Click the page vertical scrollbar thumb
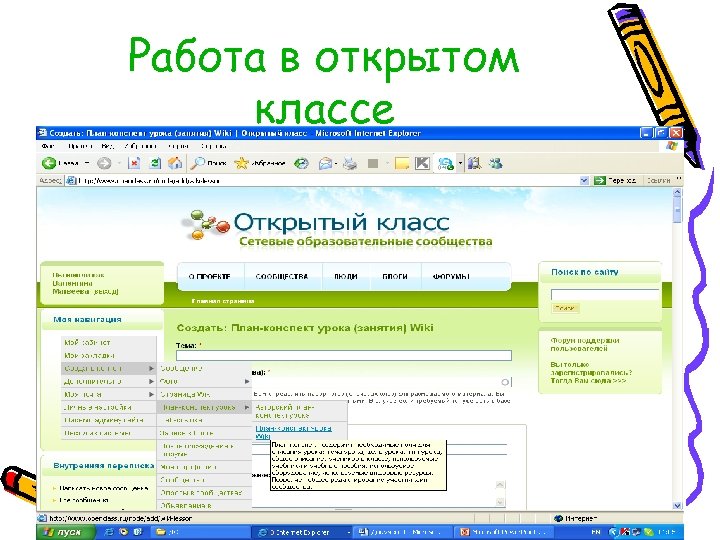Viewport: 720px width, 540px height. [677, 211]
